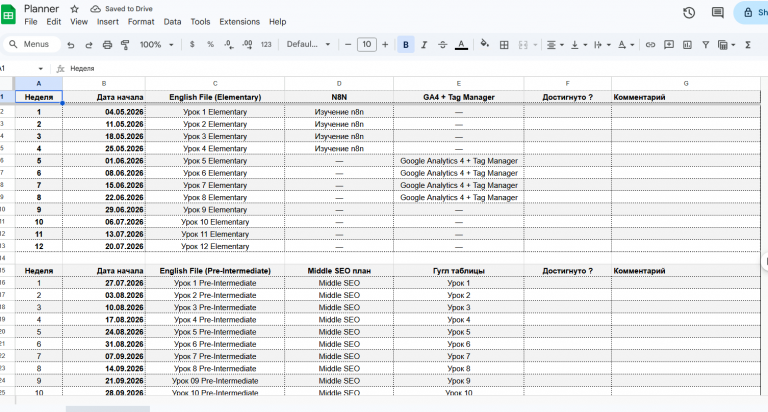This screenshot has width=768, height=412.
Task: Open the Name box dropdown arrow
Action: [x=41, y=69]
